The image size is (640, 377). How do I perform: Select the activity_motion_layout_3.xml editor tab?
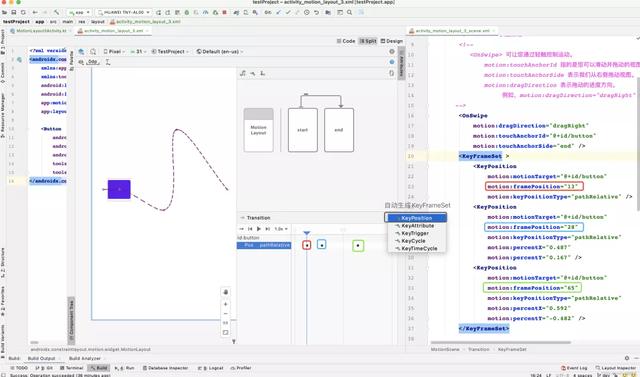tap(113, 31)
